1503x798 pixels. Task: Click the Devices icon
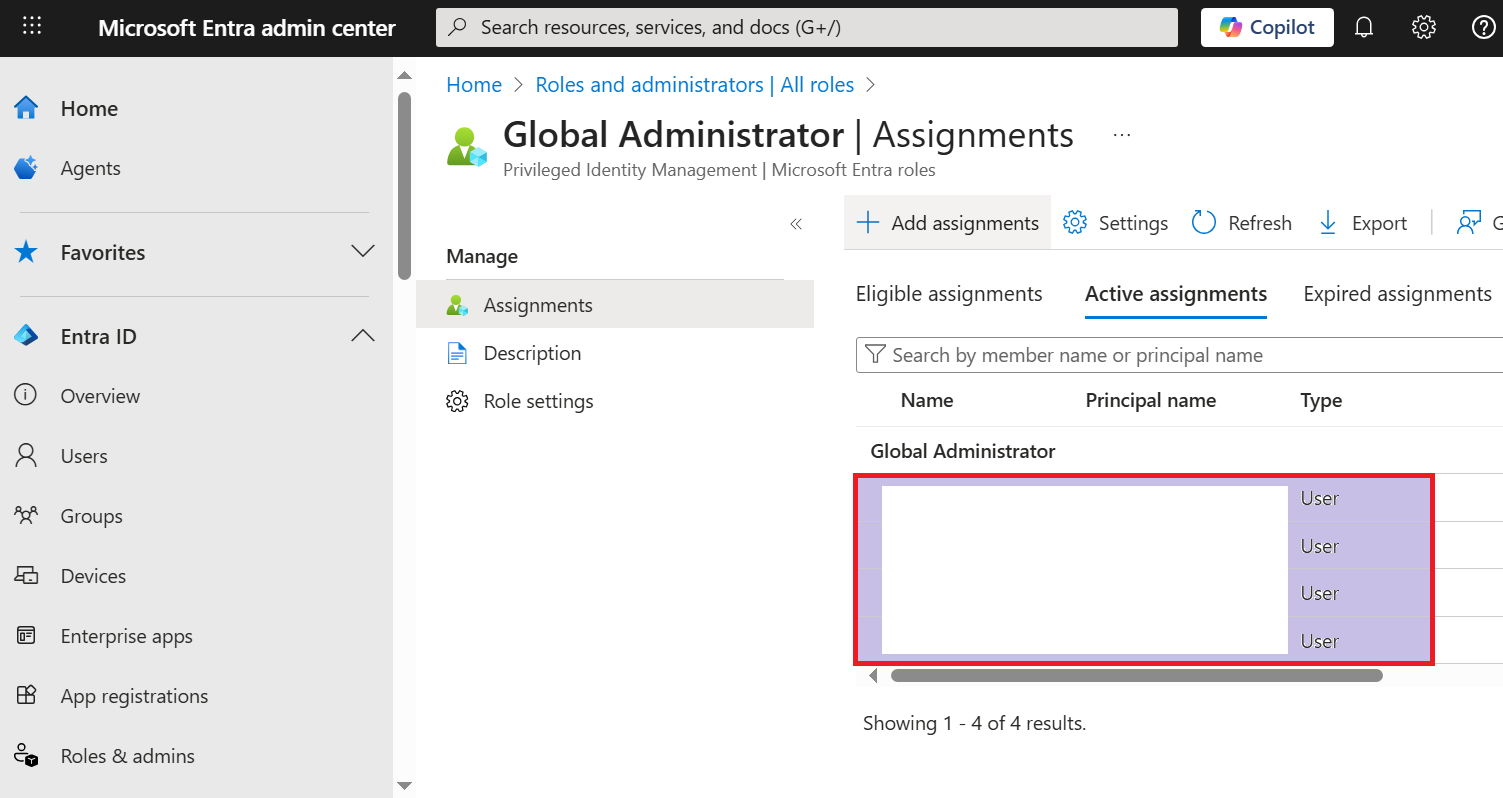(x=26, y=576)
